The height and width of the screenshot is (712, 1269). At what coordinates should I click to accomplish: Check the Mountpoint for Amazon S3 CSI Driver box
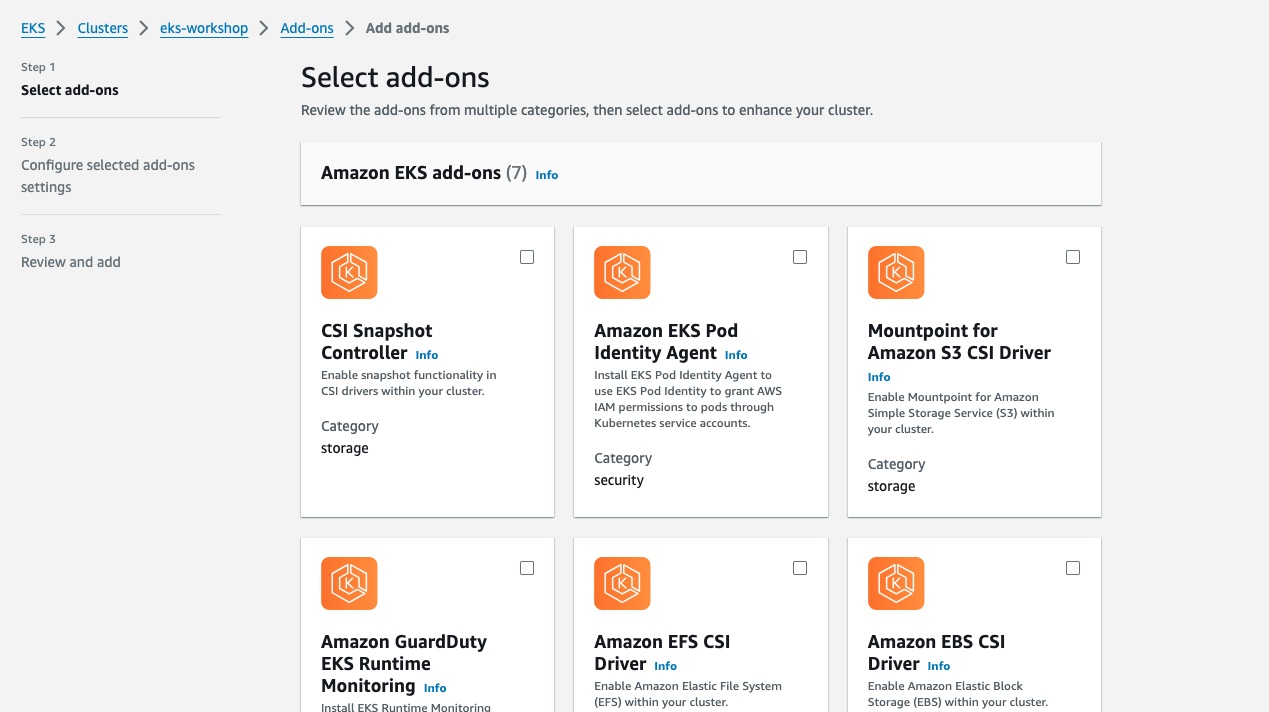[1073, 257]
